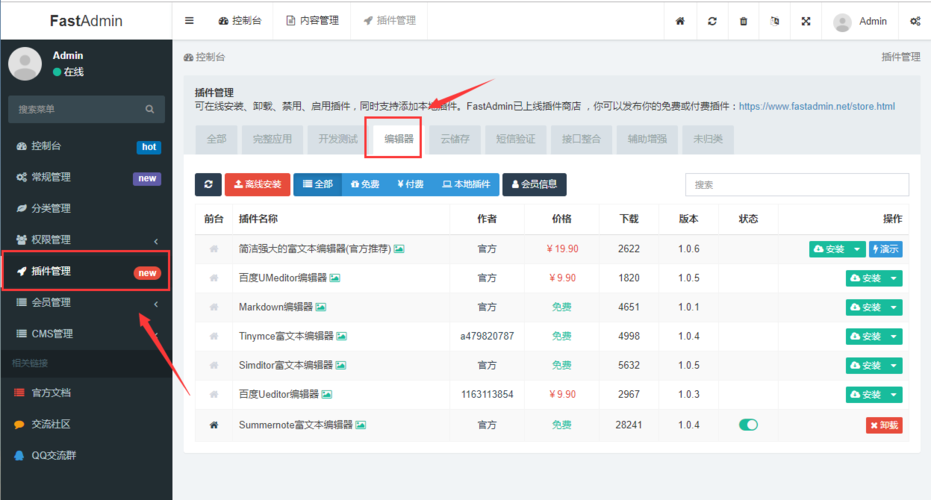Click the sidebar Admin profile picture

point(25,64)
